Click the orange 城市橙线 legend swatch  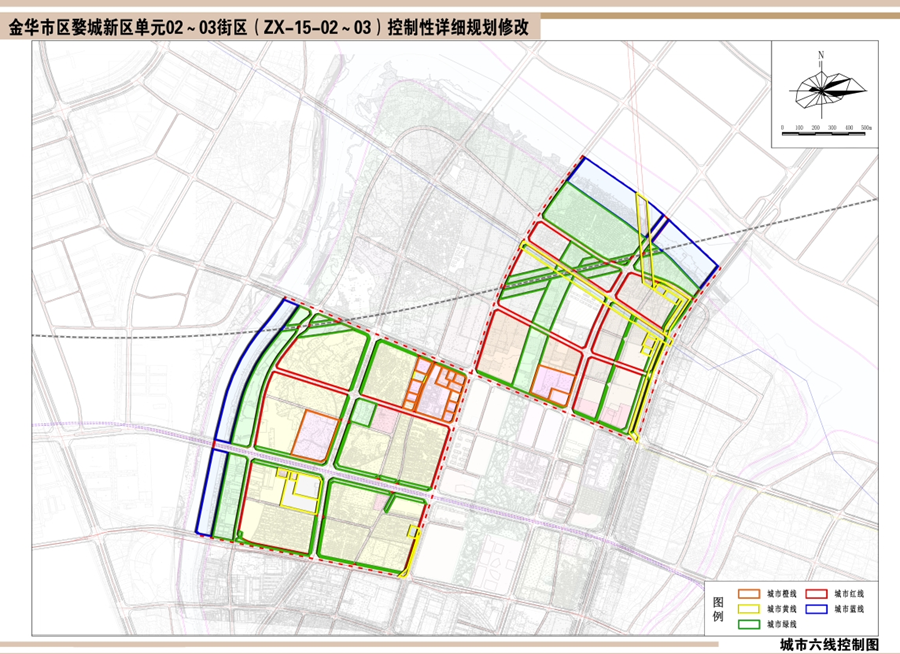[750, 594]
